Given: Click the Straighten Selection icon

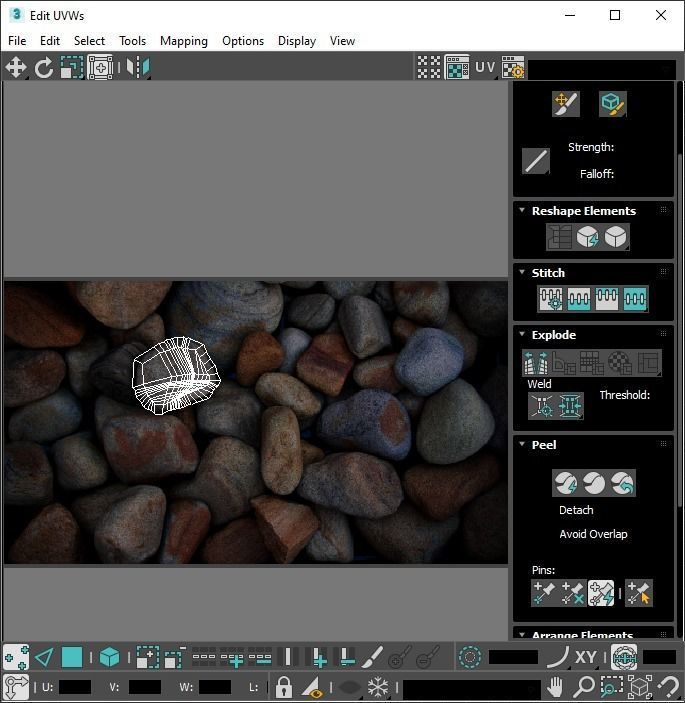Looking at the screenshot, I should tap(559, 236).
